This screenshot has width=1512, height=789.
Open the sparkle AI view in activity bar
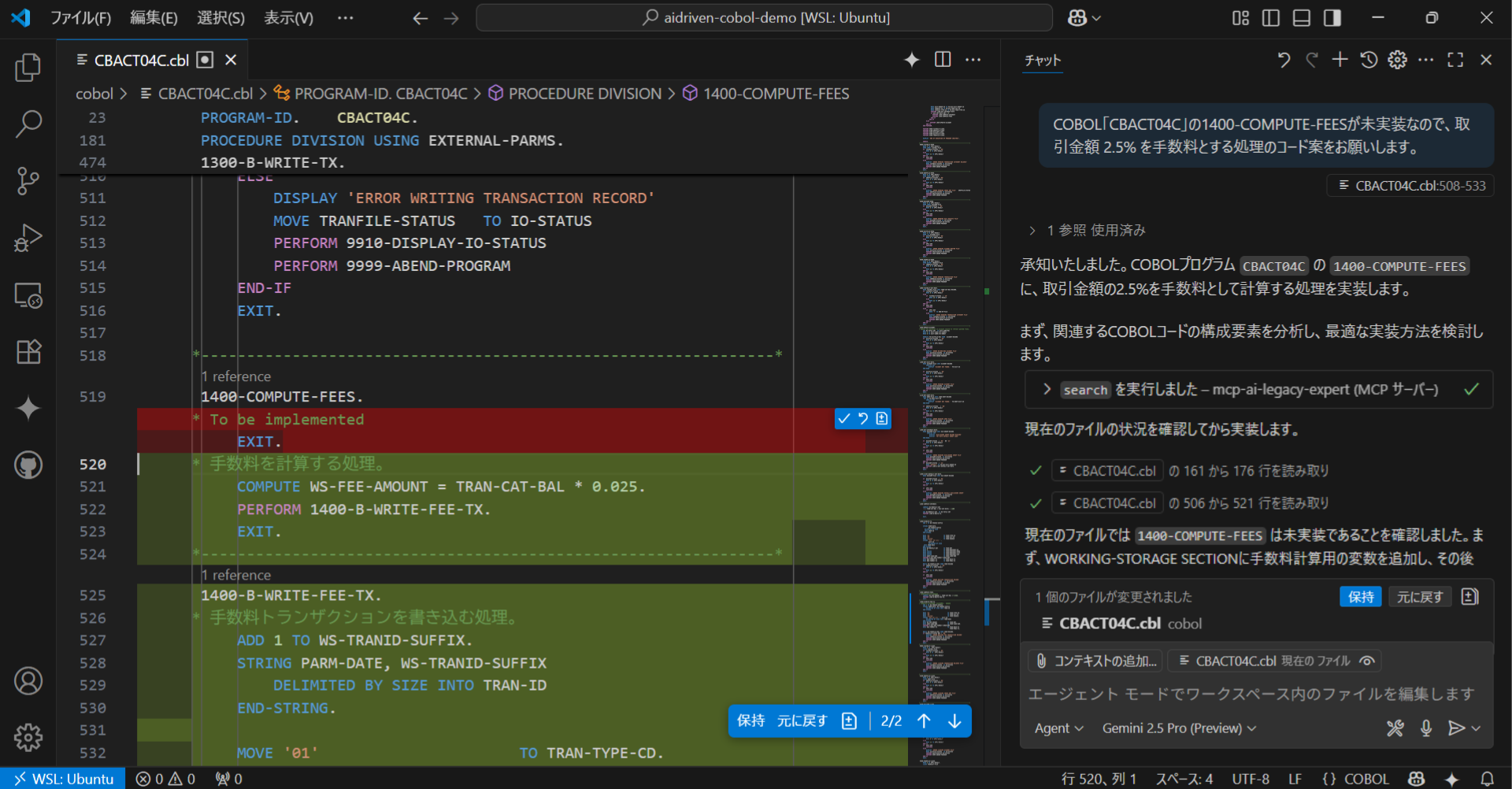28,408
